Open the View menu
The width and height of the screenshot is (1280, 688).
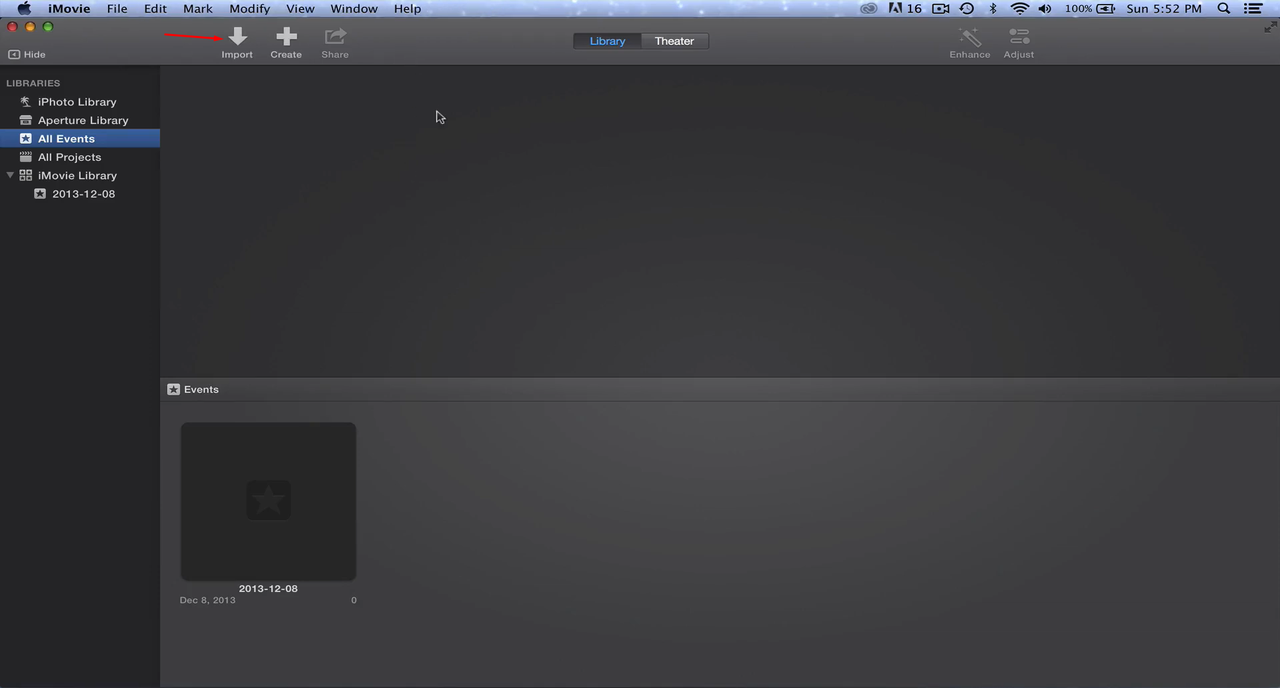pos(300,8)
